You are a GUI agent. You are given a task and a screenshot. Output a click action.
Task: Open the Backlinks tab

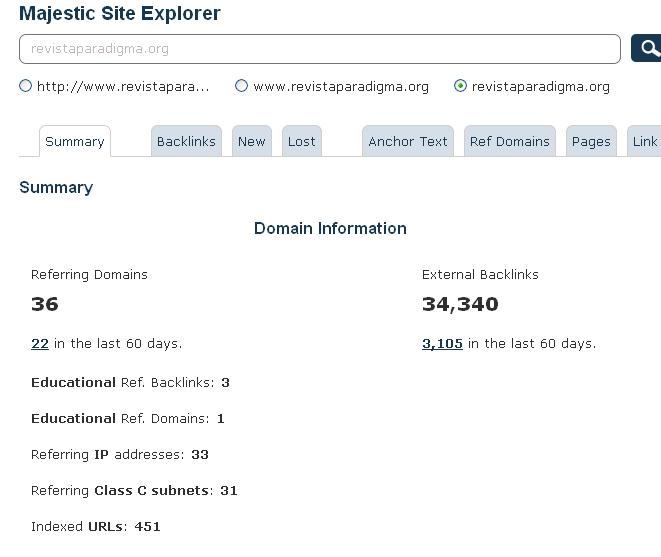[186, 141]
